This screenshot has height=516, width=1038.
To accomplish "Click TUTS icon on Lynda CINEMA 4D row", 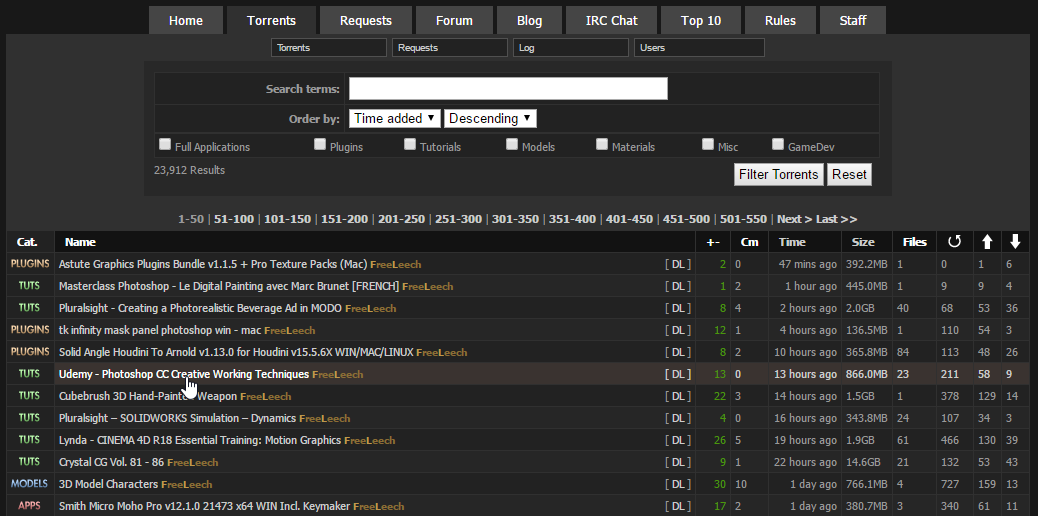I will click(x=30, y=439).
